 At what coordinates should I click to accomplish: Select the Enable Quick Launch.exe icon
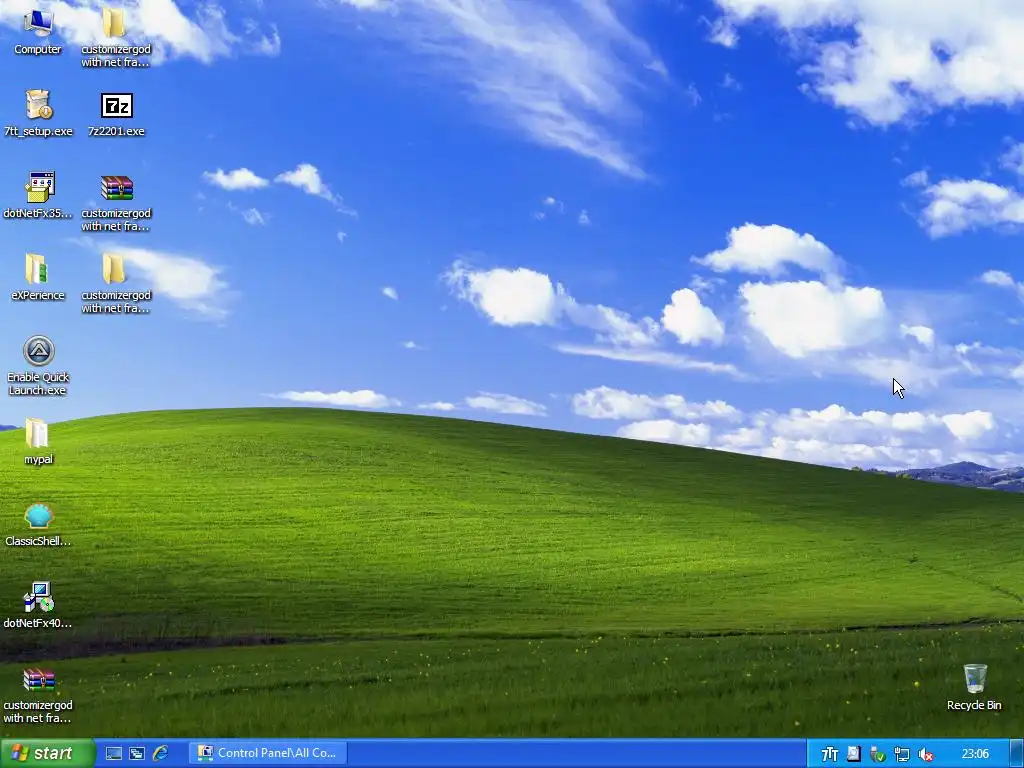click(39, 351)
